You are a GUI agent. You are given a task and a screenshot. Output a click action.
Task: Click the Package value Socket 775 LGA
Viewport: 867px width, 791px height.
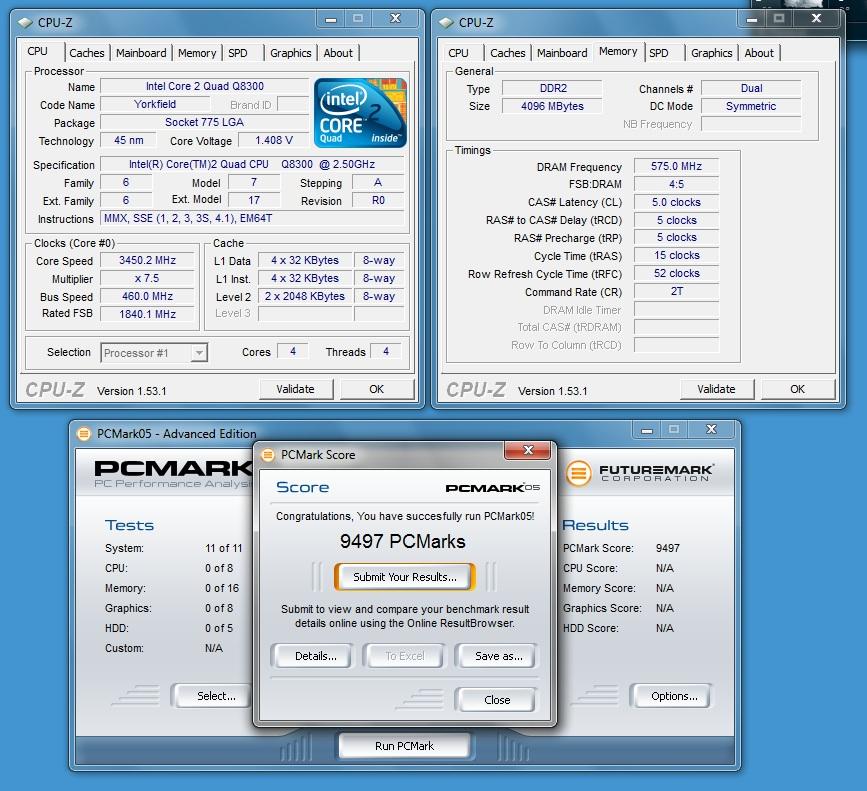[x=205, y=122]
